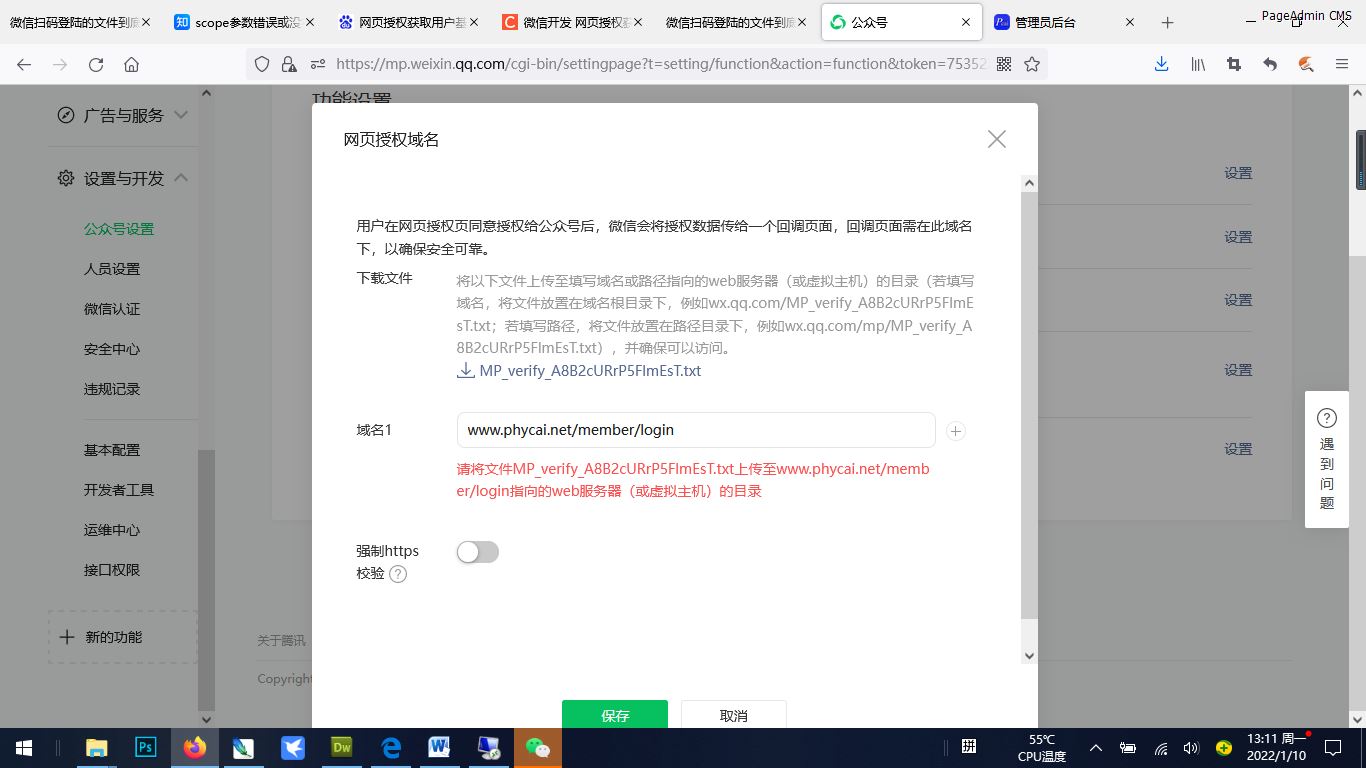
Task: Open 公众号设置 in sidebar
Action: coord(119,229)
